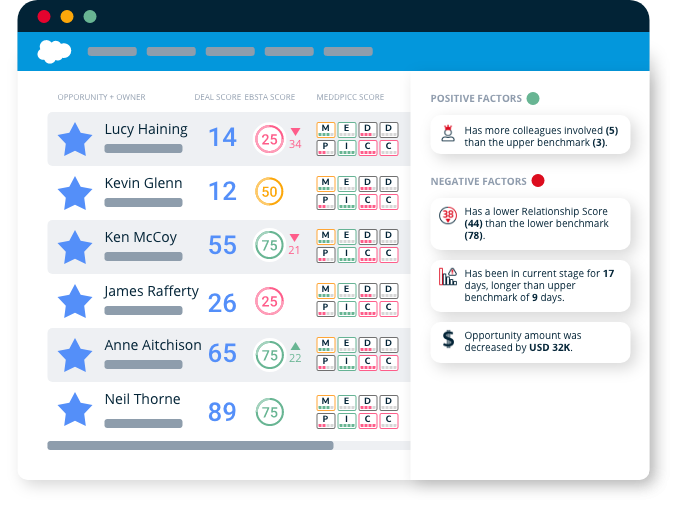Click Lucy Haining's Ebsta score circle 25
Screen dimensions: 677x508
tap(269, 139)
